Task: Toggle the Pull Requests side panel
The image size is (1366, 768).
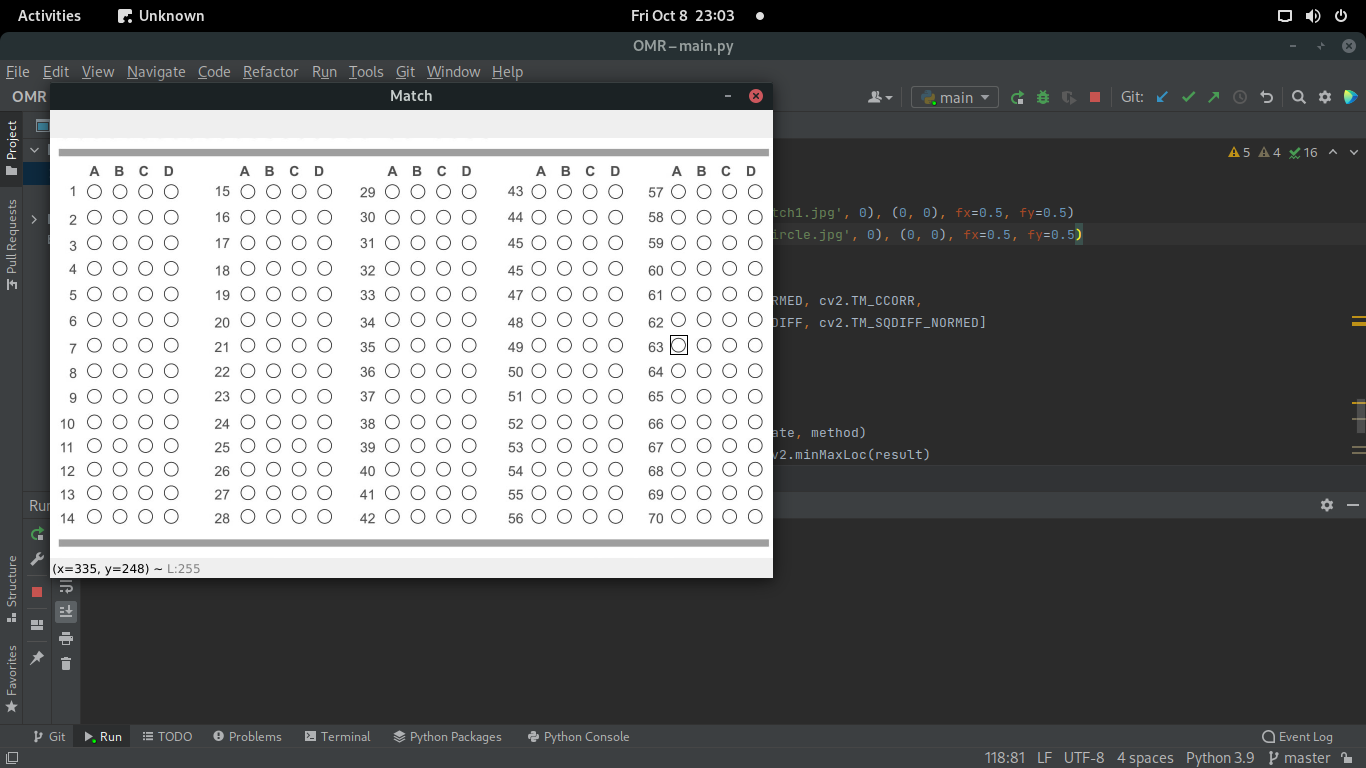Action: 12,245
